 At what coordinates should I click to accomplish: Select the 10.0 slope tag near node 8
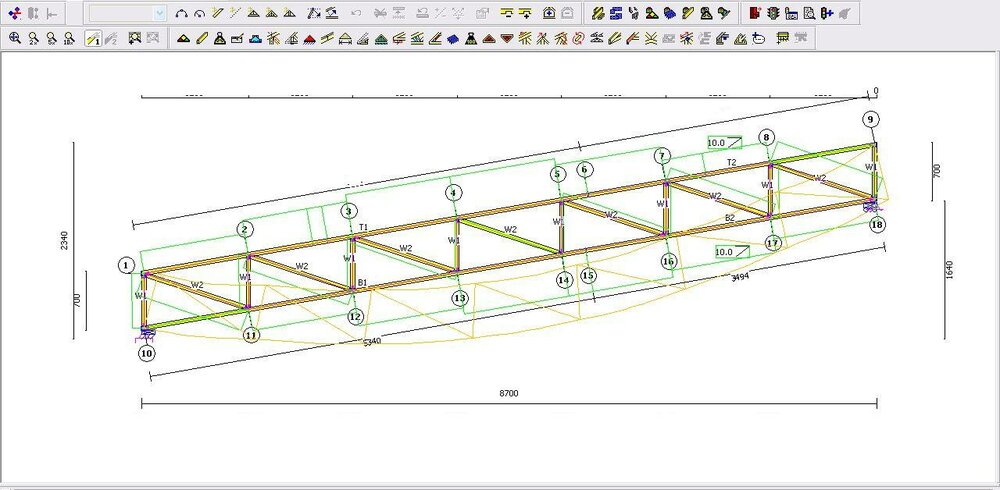click(718, 143)
